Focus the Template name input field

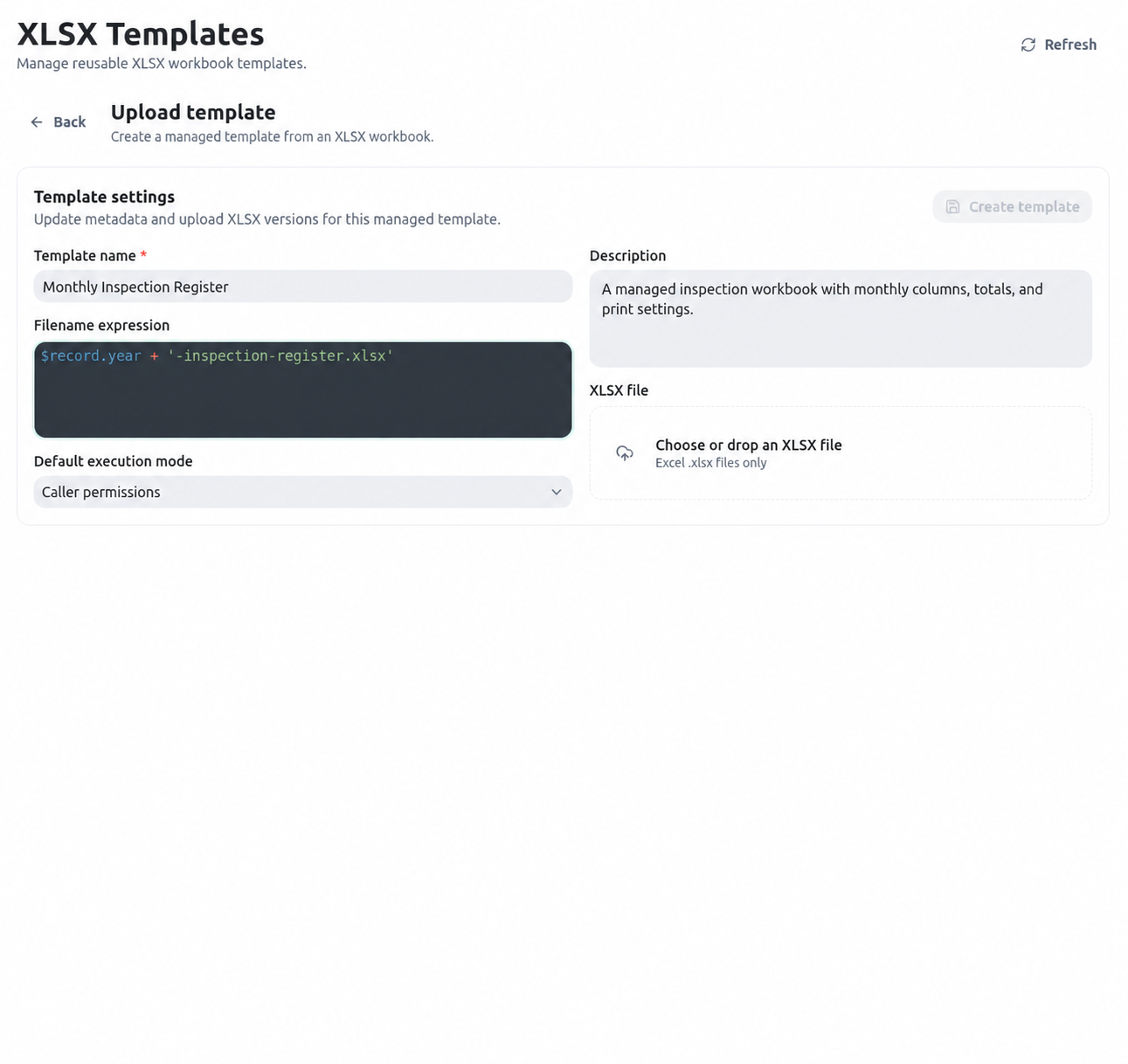coord(303,287)
